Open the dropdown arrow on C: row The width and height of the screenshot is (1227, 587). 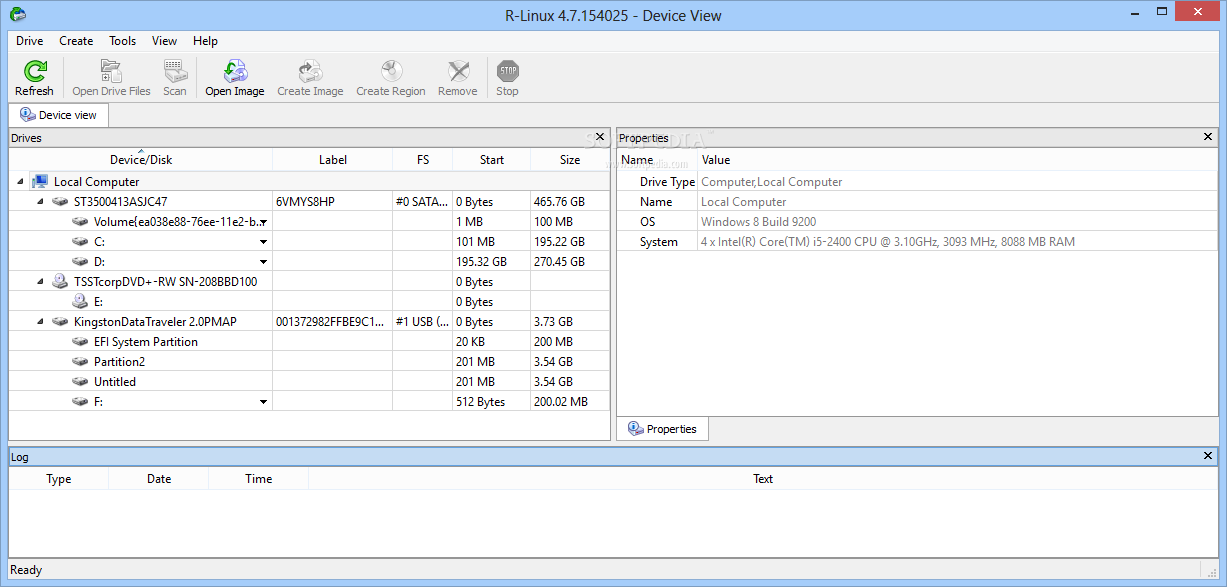[x=264, y=242]
